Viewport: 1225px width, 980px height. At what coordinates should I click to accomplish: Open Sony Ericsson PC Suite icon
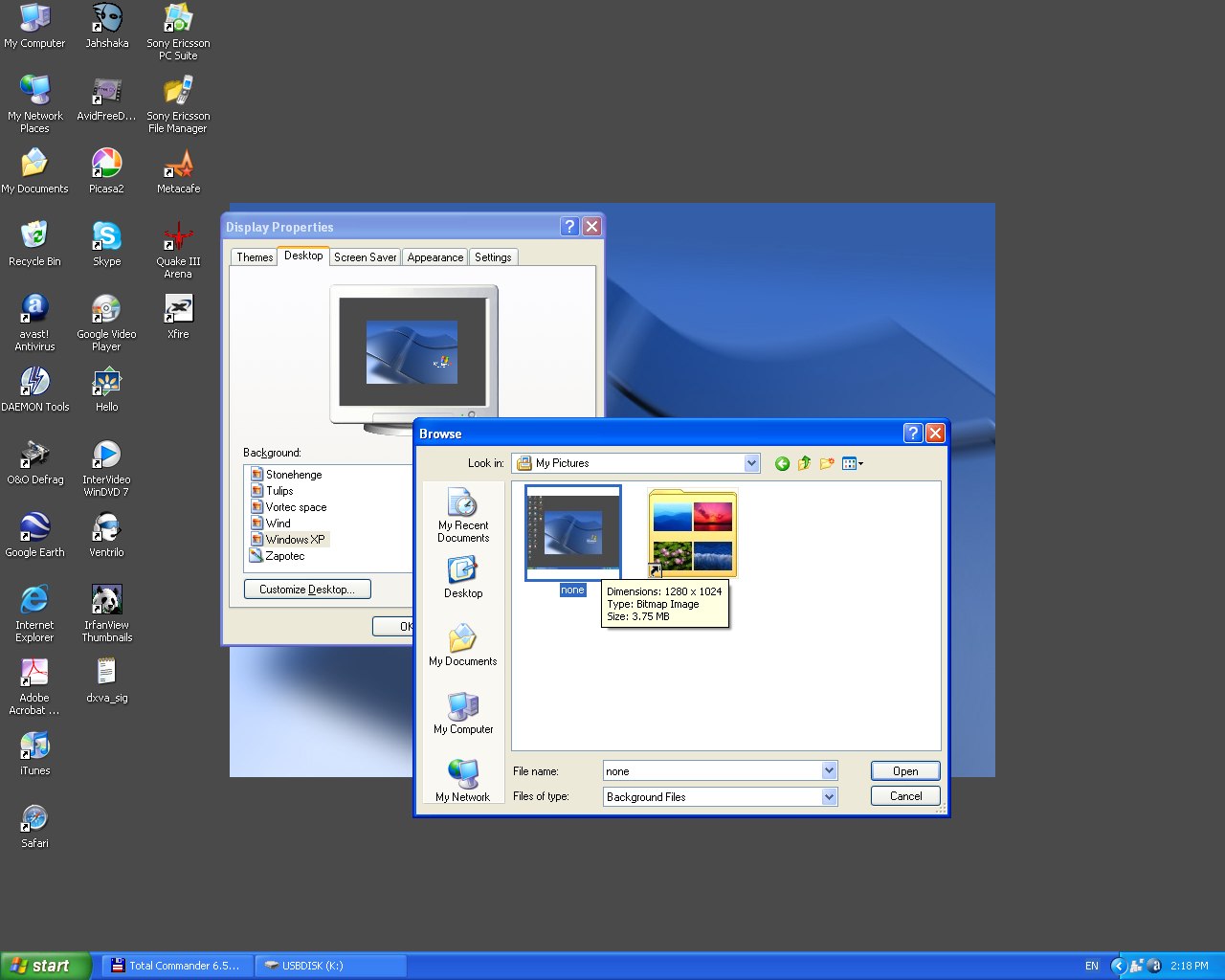pyautogui.click(x=178, y=32)
